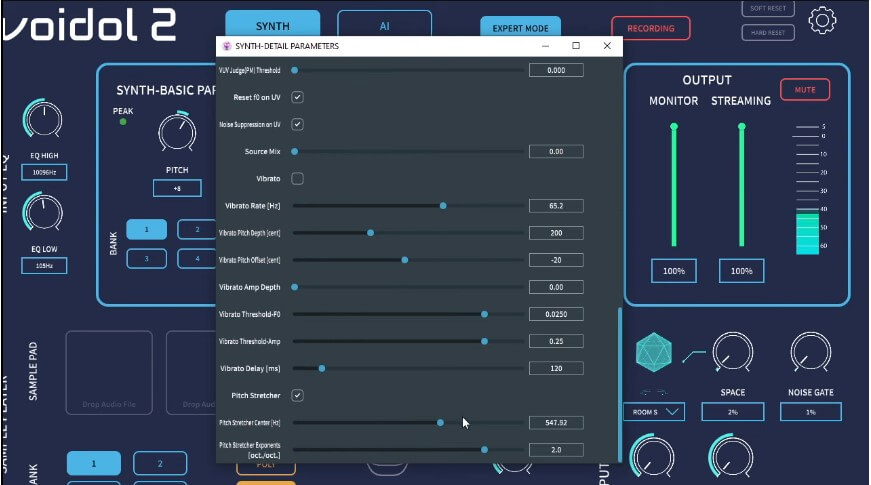
Task: Click the EXPERT MODE button
Action: [520, 29]
